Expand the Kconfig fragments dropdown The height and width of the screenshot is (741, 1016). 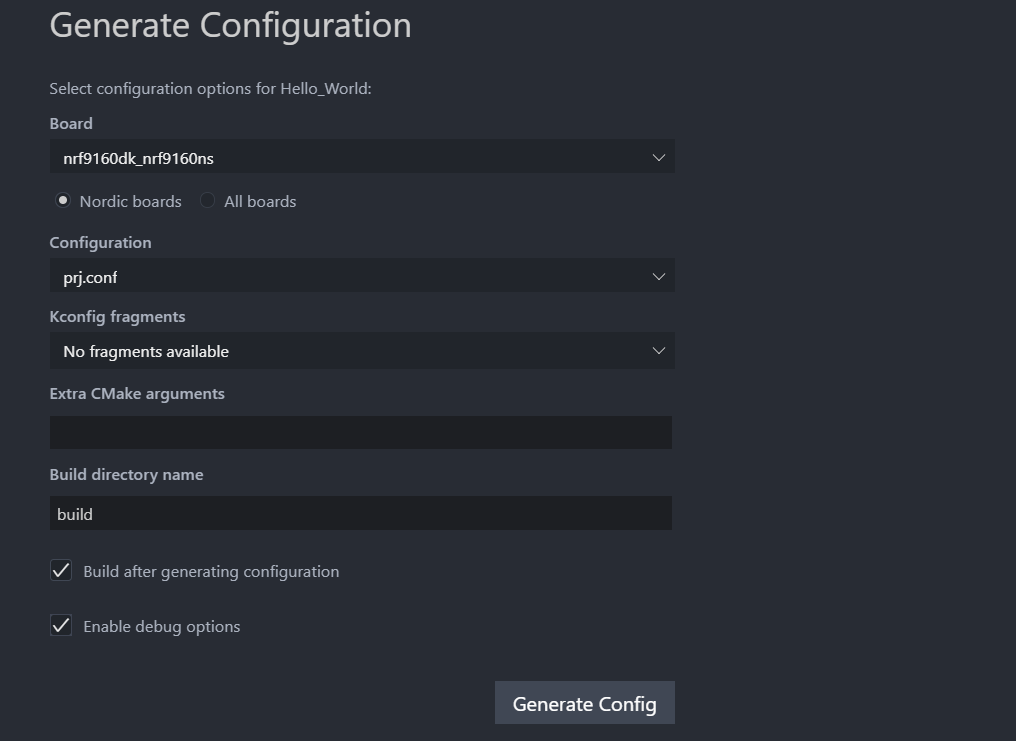coord(340,351)
